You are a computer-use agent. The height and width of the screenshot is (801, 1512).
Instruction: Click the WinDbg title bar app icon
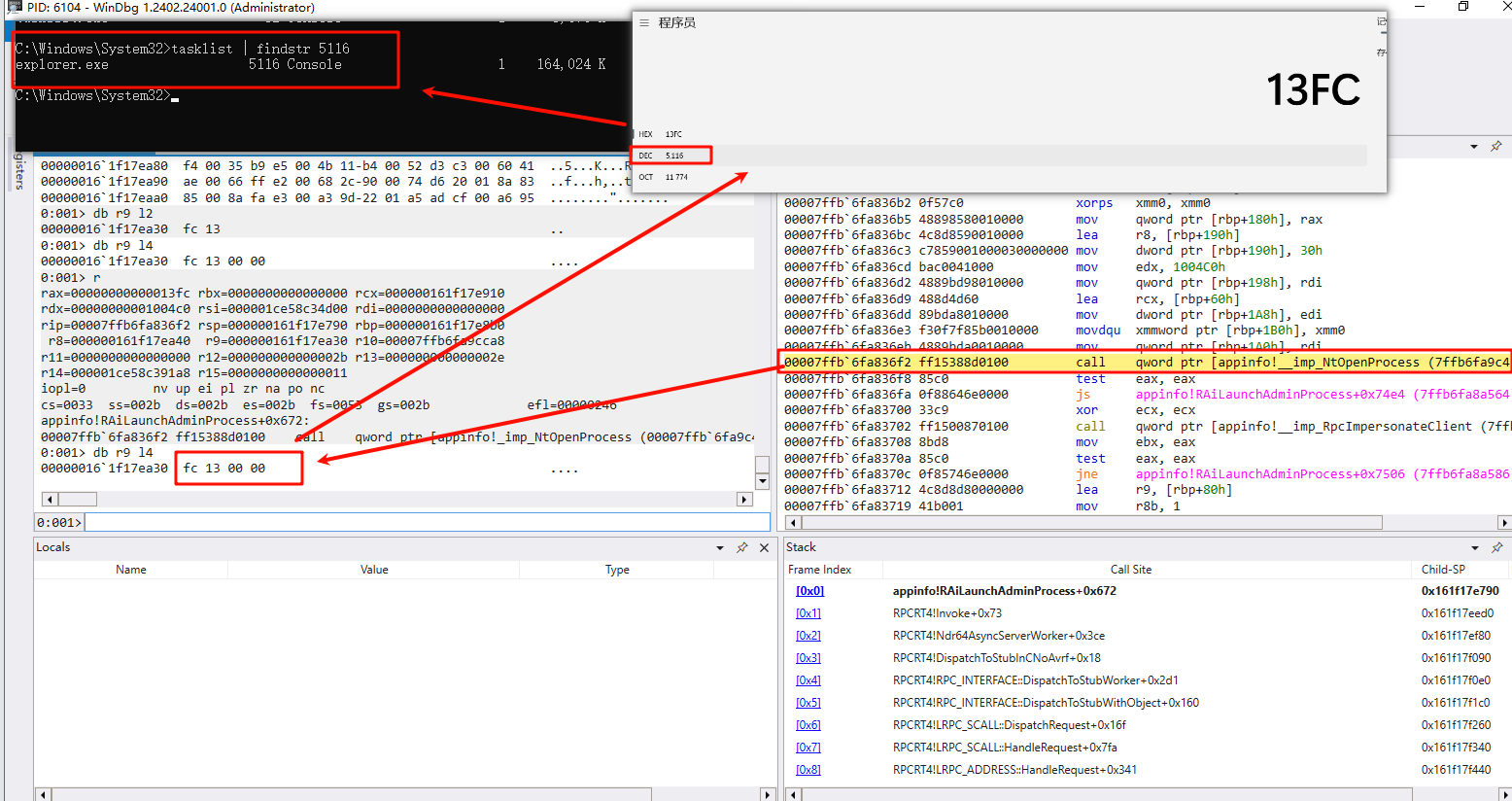pos(14,7)
